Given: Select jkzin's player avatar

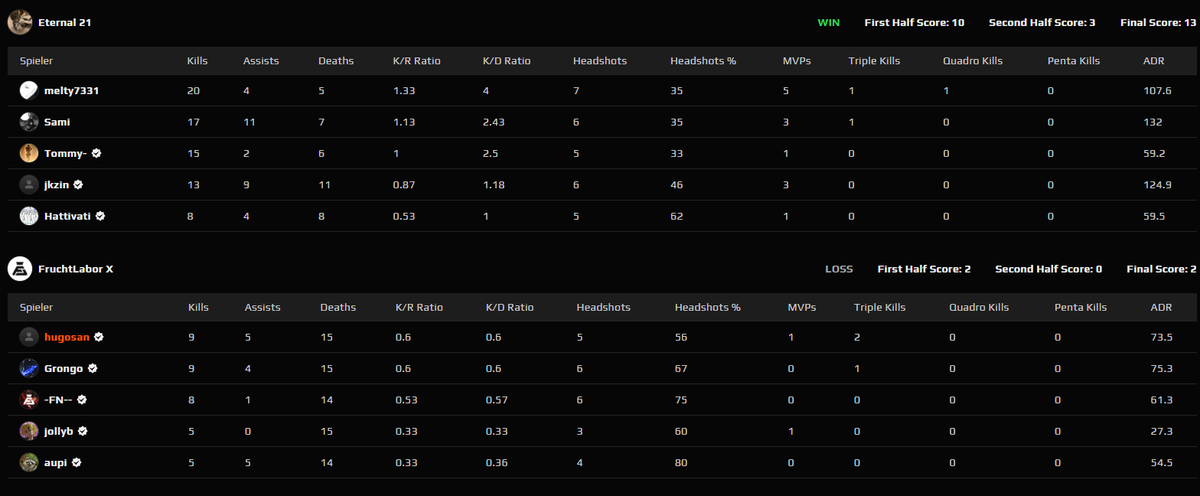Looking at the screenshot, I should click(29, 184).
